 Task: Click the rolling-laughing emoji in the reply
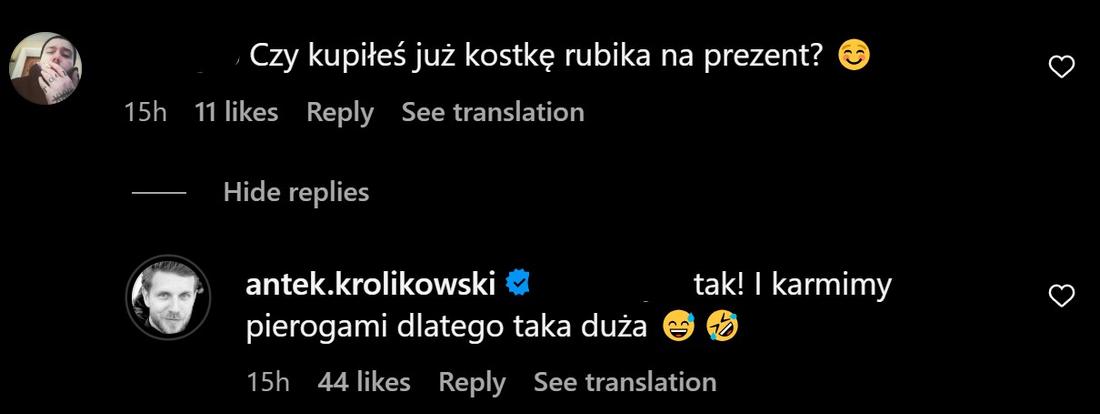(723, 327)
